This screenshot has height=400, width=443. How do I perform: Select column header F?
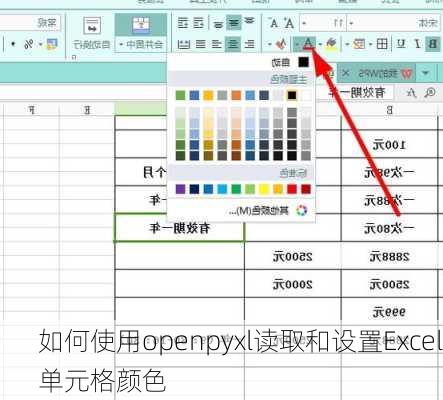(32, 110)
